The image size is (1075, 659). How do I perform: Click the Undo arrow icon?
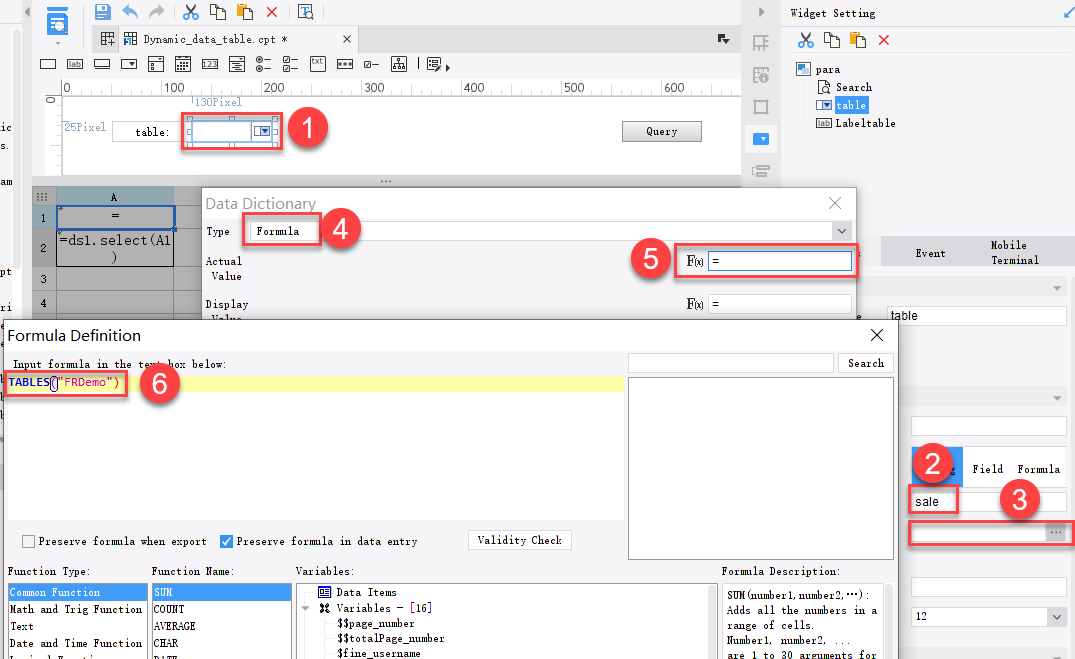click(129, 10)
